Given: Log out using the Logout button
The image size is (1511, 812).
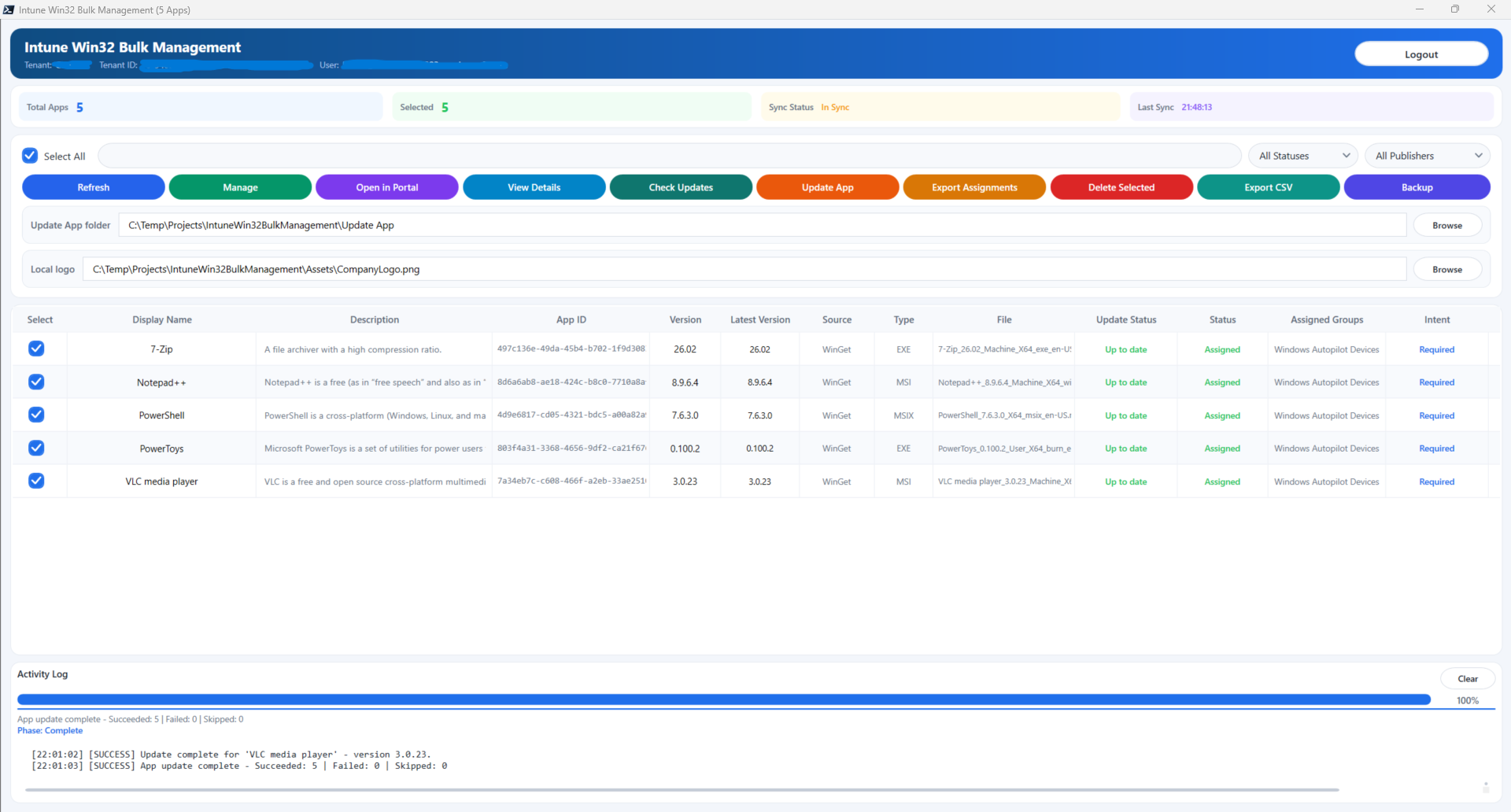Looking at the screenshot, I should (1421, 54).
